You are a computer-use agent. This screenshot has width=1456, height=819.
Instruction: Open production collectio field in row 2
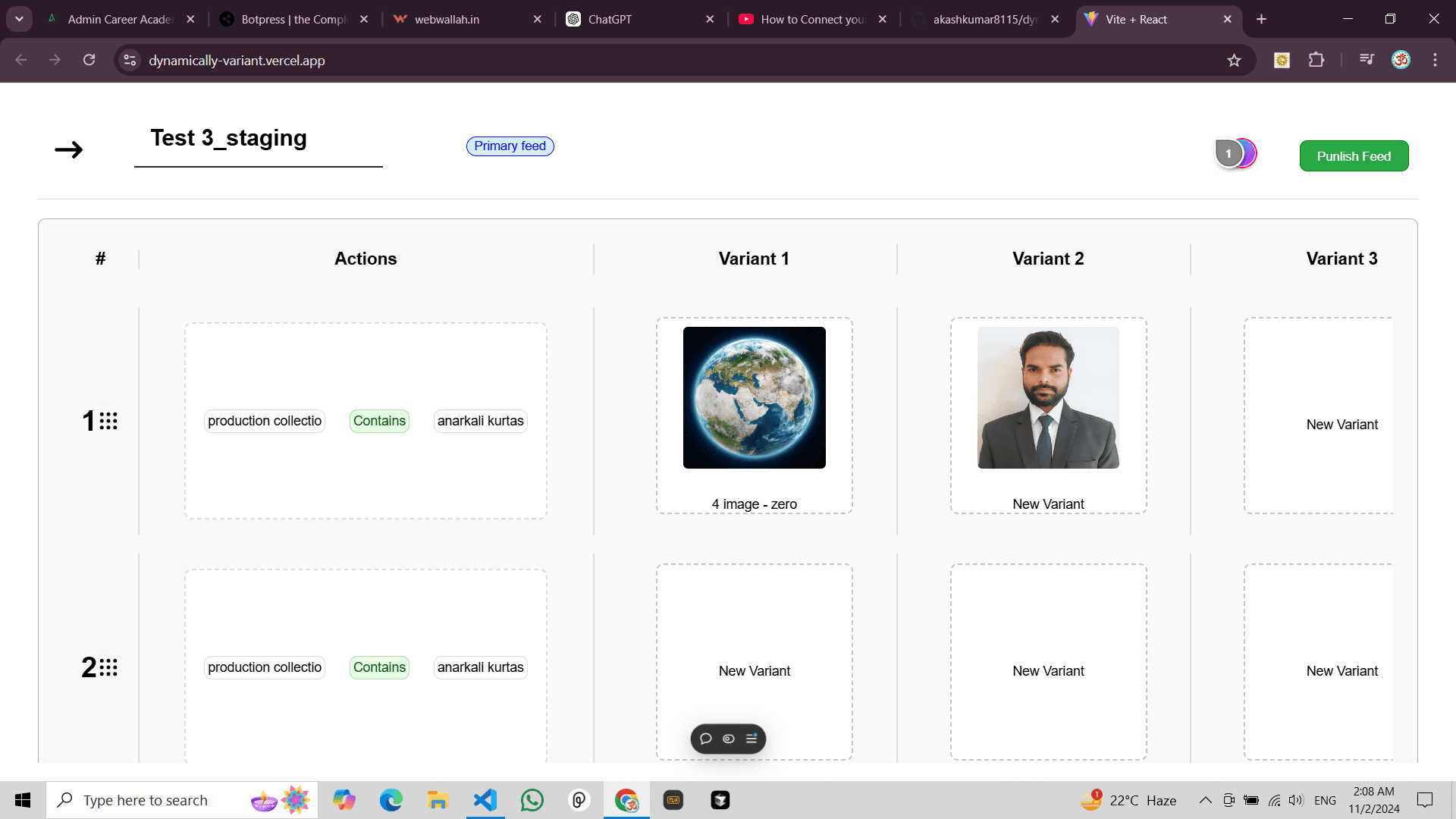pos(265,667)
